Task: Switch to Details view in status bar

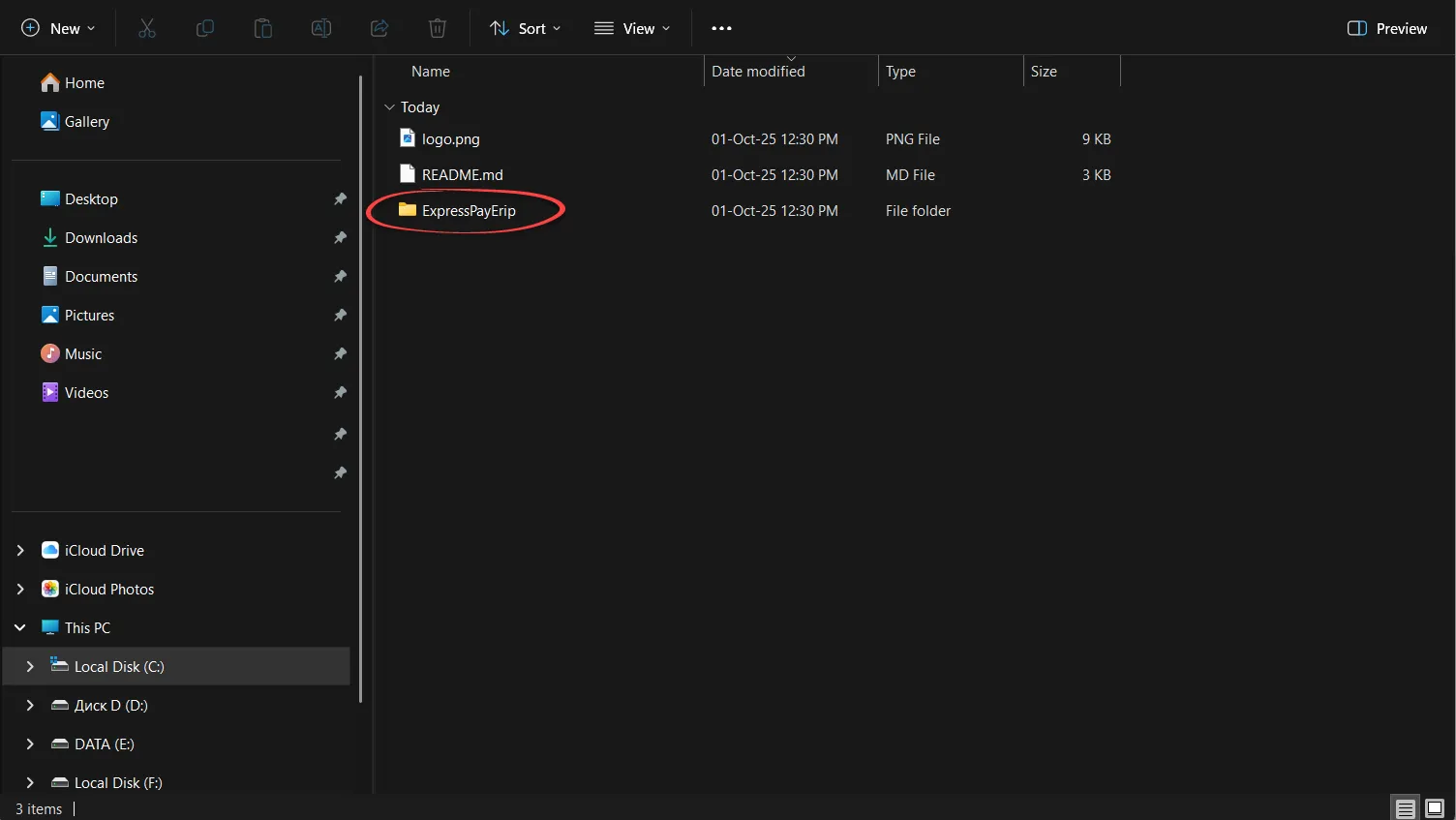Action: pyautogui.click(x=1405, y=808)
